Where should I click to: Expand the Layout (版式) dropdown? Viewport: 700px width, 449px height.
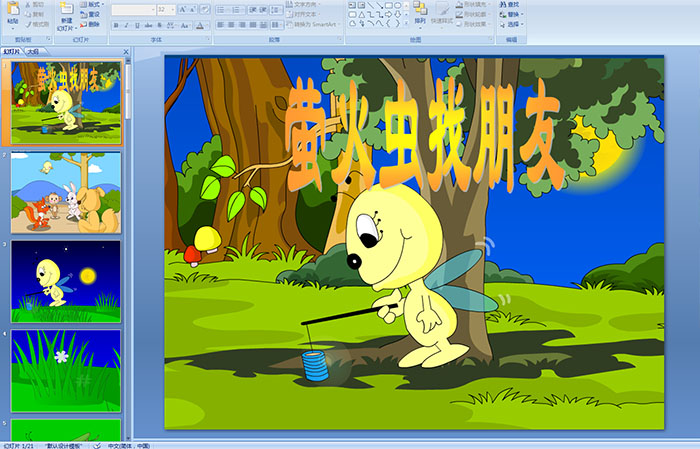click(92, 4)
